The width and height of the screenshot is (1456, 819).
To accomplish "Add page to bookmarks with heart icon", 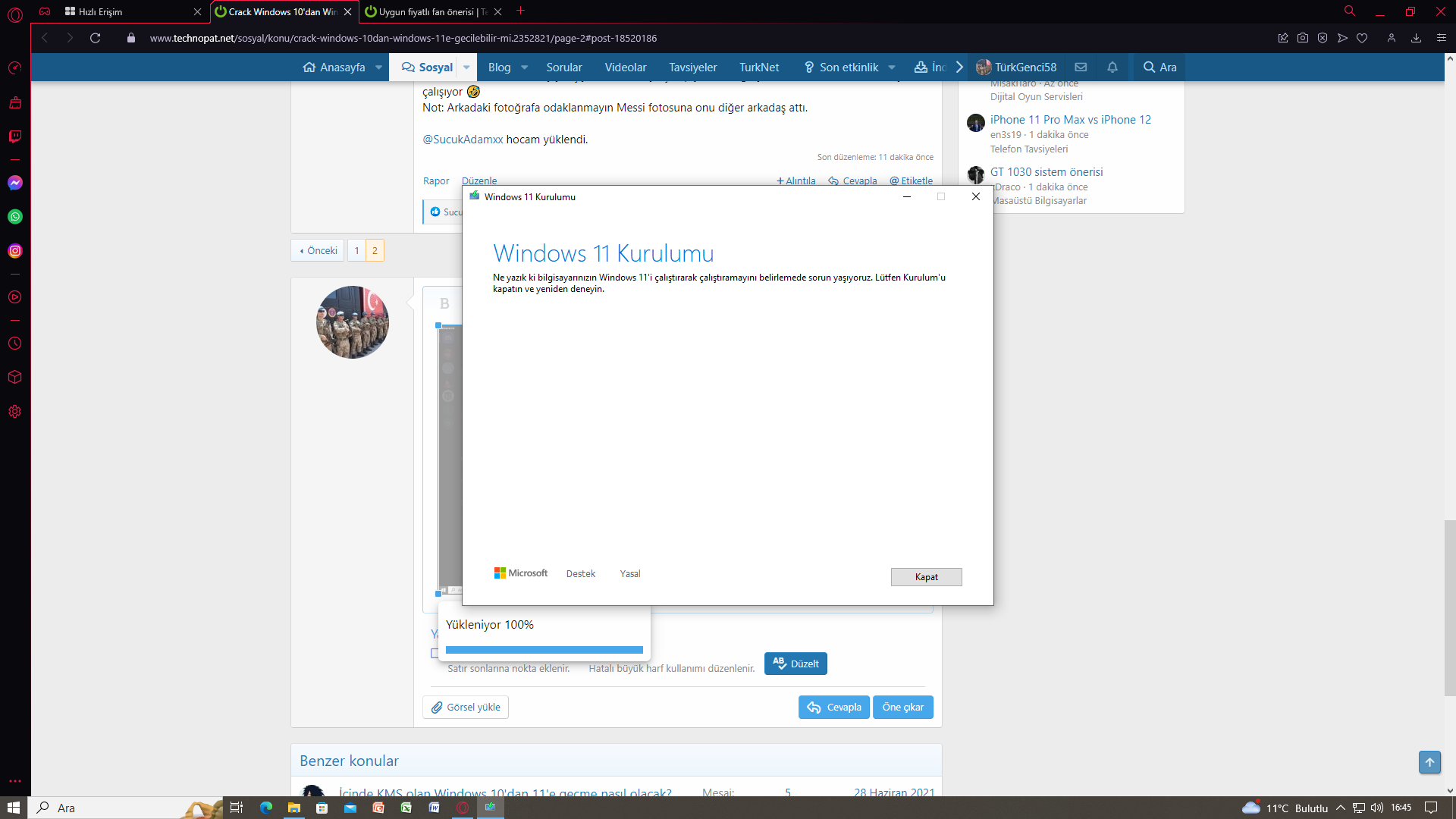I will click(1362, 38).
